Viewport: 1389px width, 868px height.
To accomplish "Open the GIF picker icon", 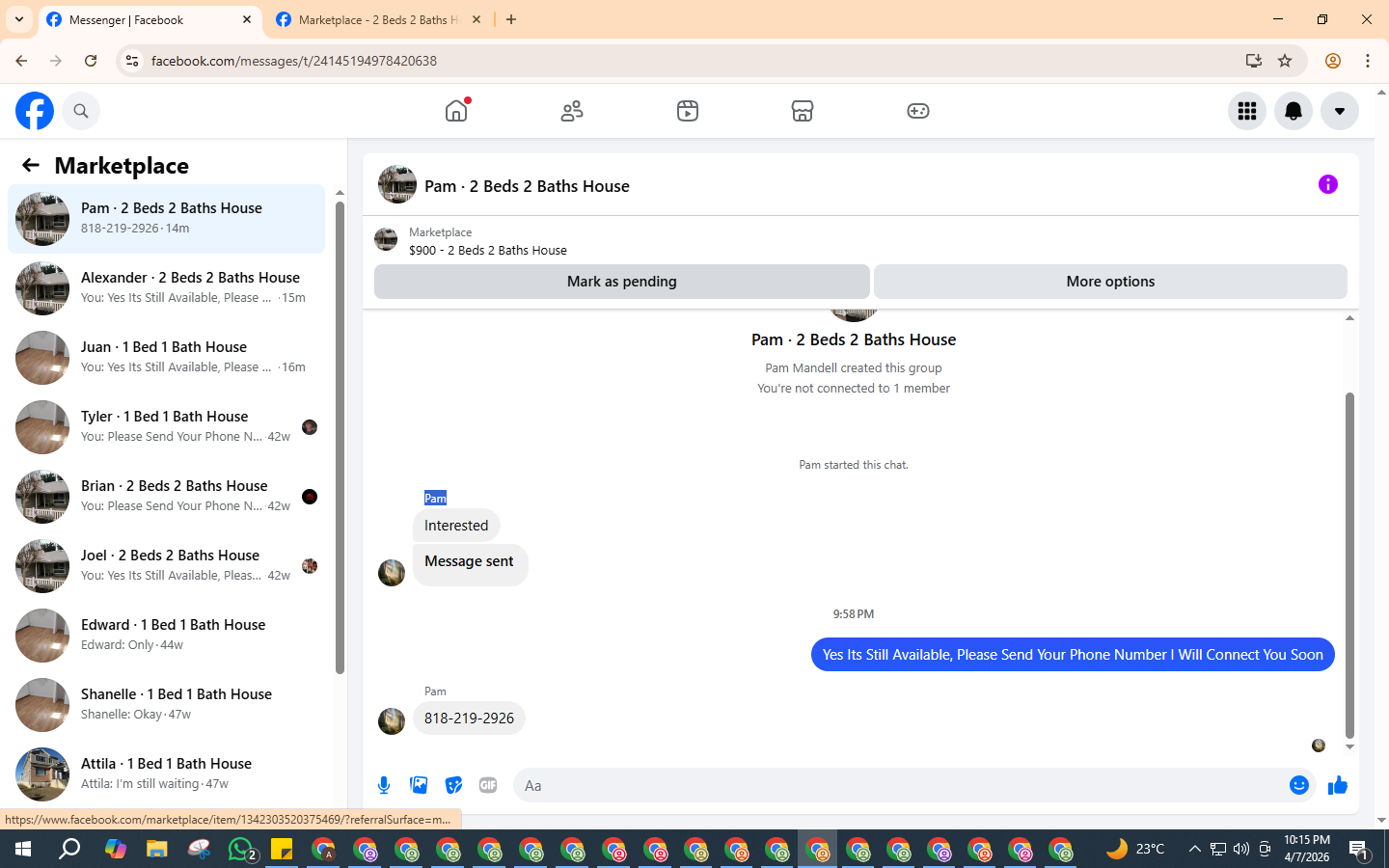I will [488, 785].
